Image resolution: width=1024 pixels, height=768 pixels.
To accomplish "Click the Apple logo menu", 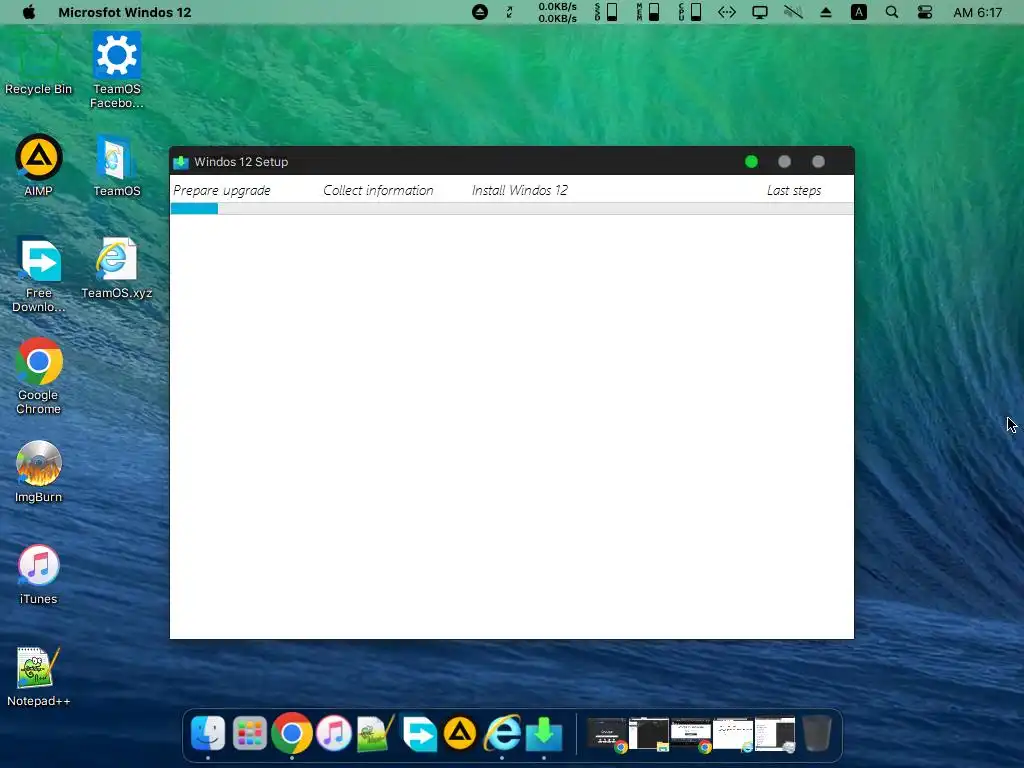I will pos(29,12).
